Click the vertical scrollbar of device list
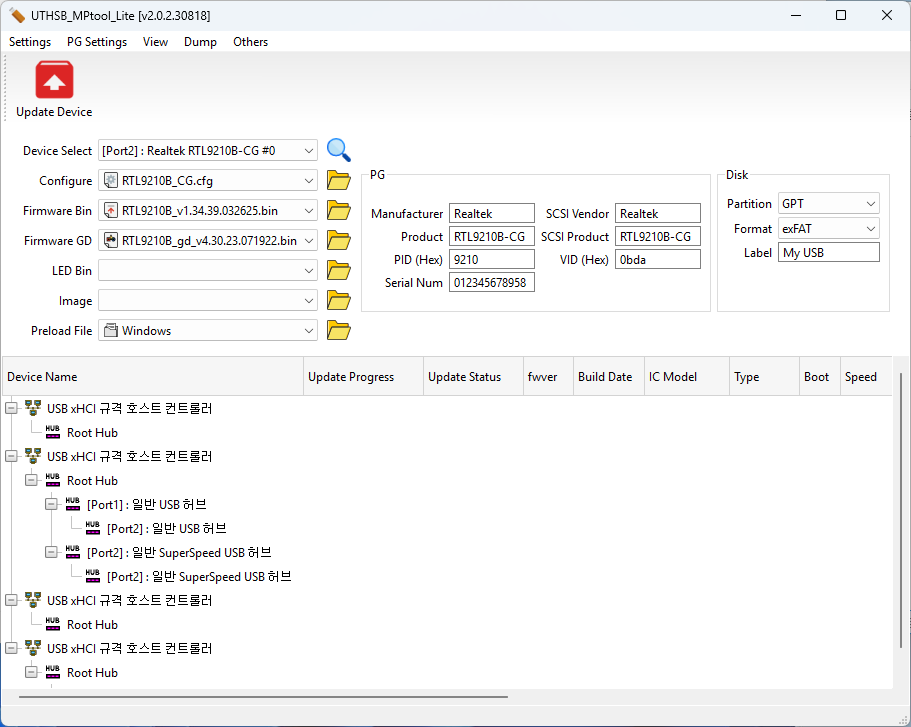The height and width of the screenshot is (727, 911). tap(901, 511)
